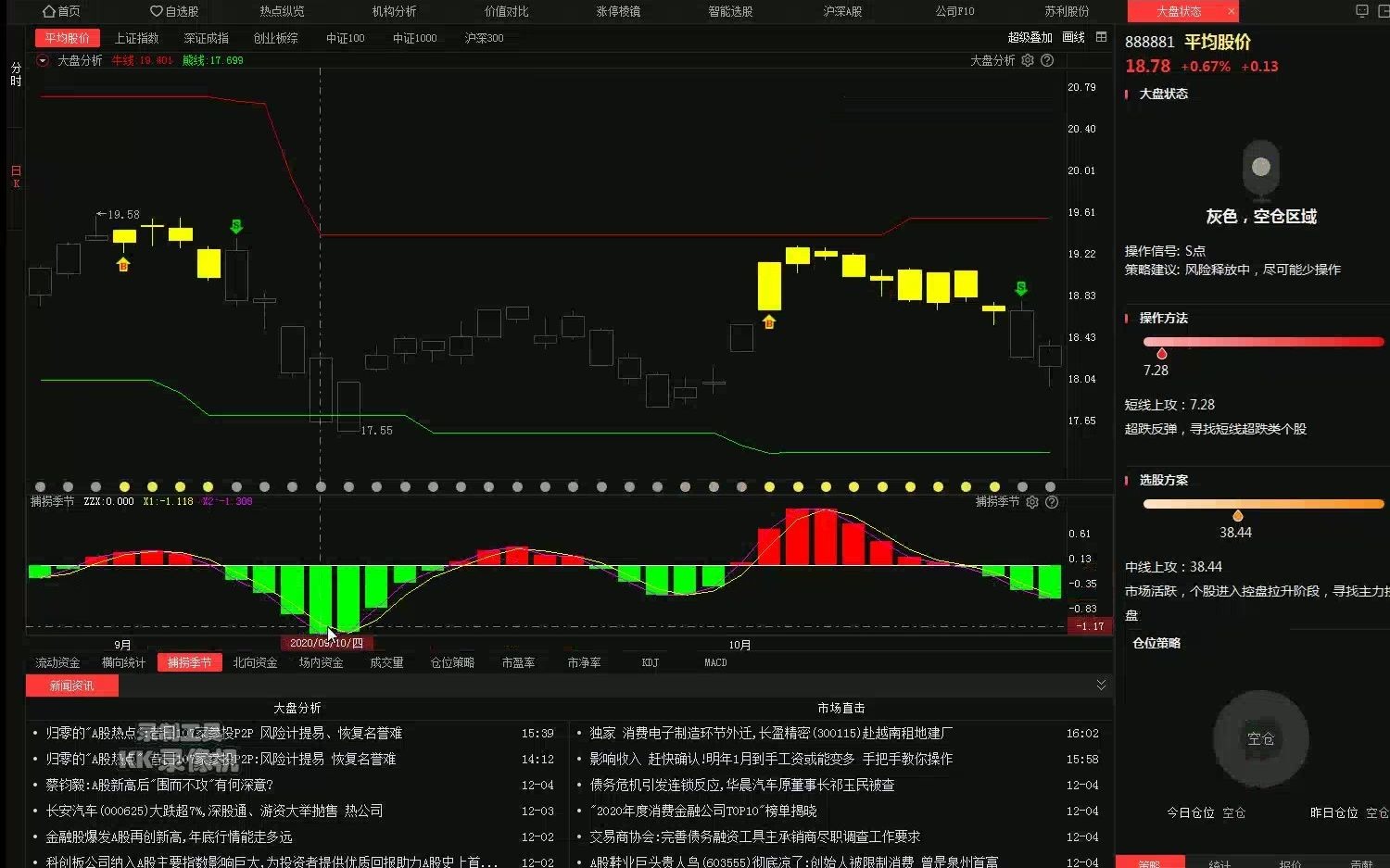Open the 苏利股份 tab
The height and width of the screenshot is (868, 1390).
click(1067, 11)
